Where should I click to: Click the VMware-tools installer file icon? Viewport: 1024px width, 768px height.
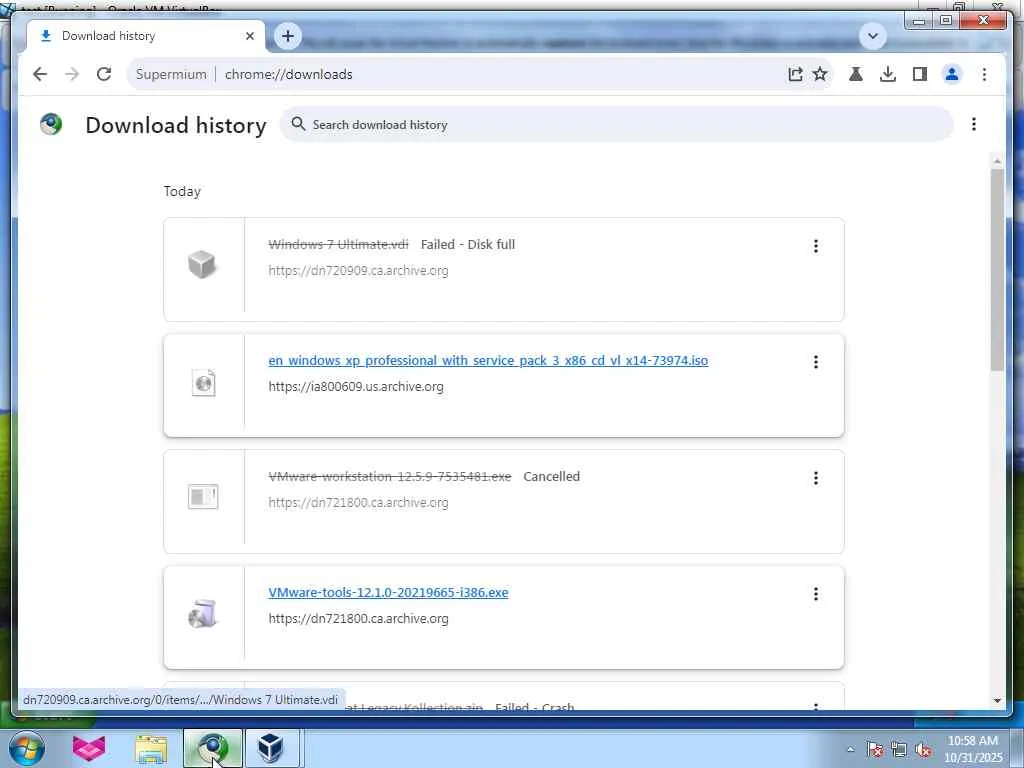click(x=202, y=614)
